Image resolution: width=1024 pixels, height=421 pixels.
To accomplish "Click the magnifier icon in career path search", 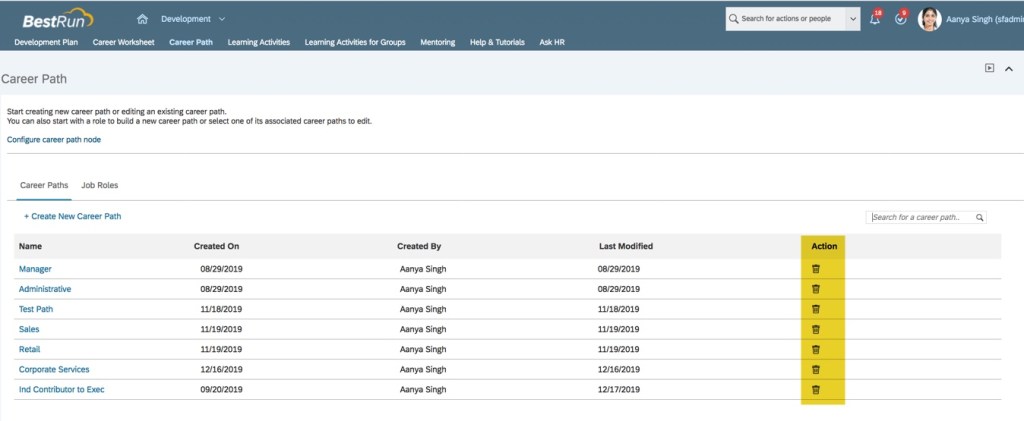I will (979, 217).
